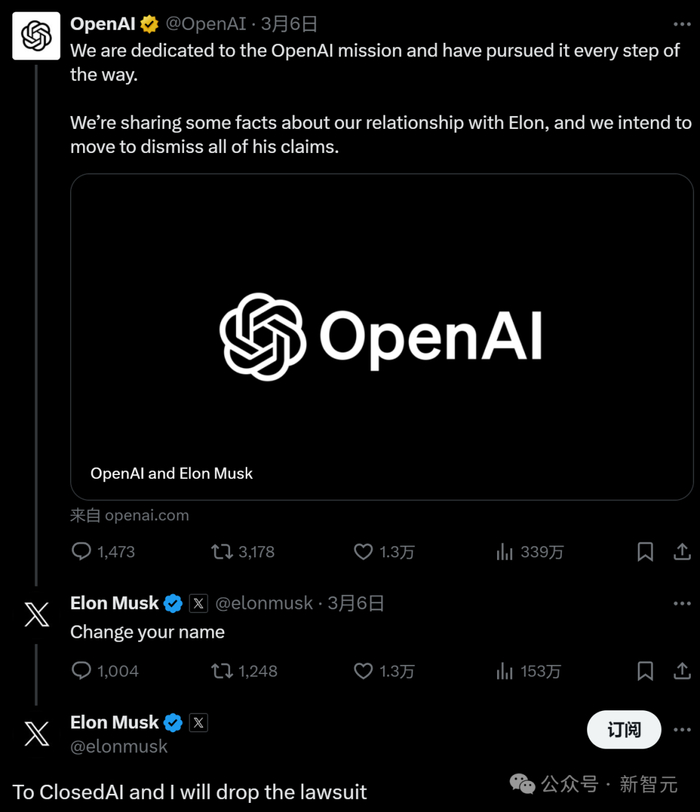This screenshot has height=812, width=700.
Task: Share the "Change your name" tweet
Action: [x=682, y=671]
